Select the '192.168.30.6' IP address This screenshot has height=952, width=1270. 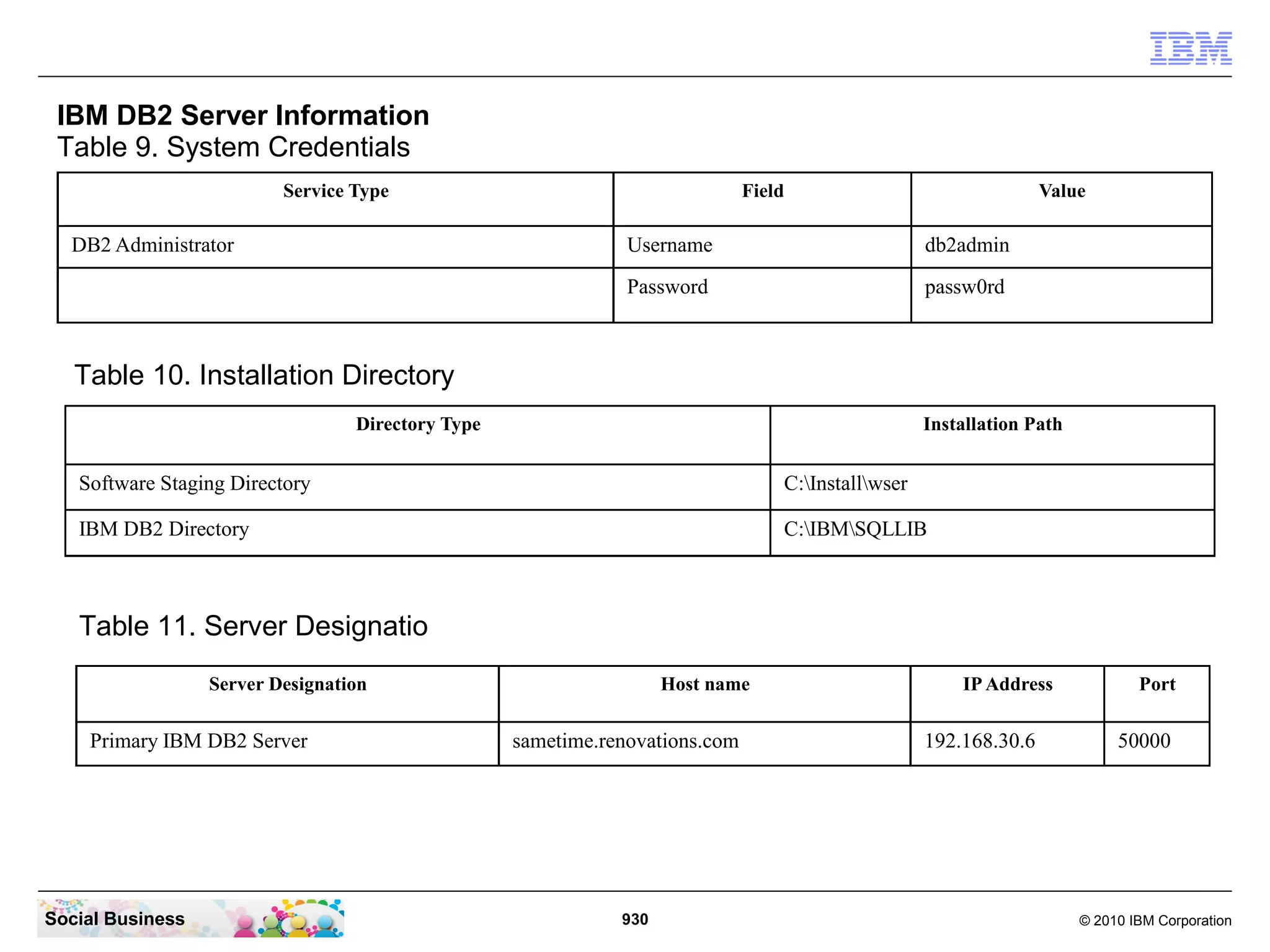(x=980, y=741)
